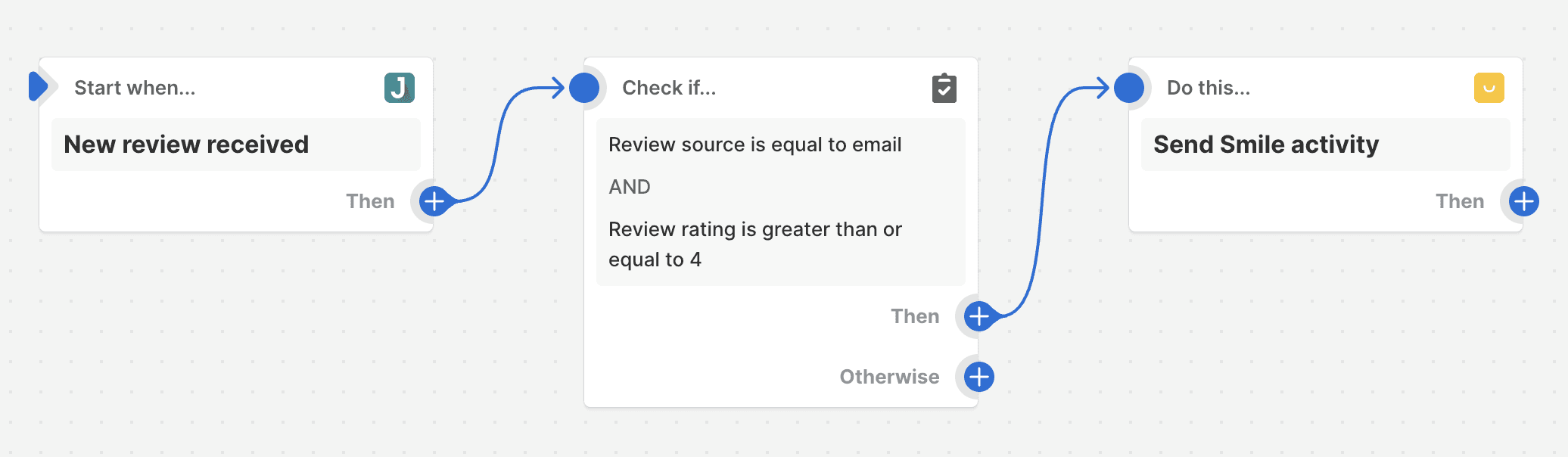Open the Review source equals email condition
Screen dimensions: 1568x457
(754, 145)
